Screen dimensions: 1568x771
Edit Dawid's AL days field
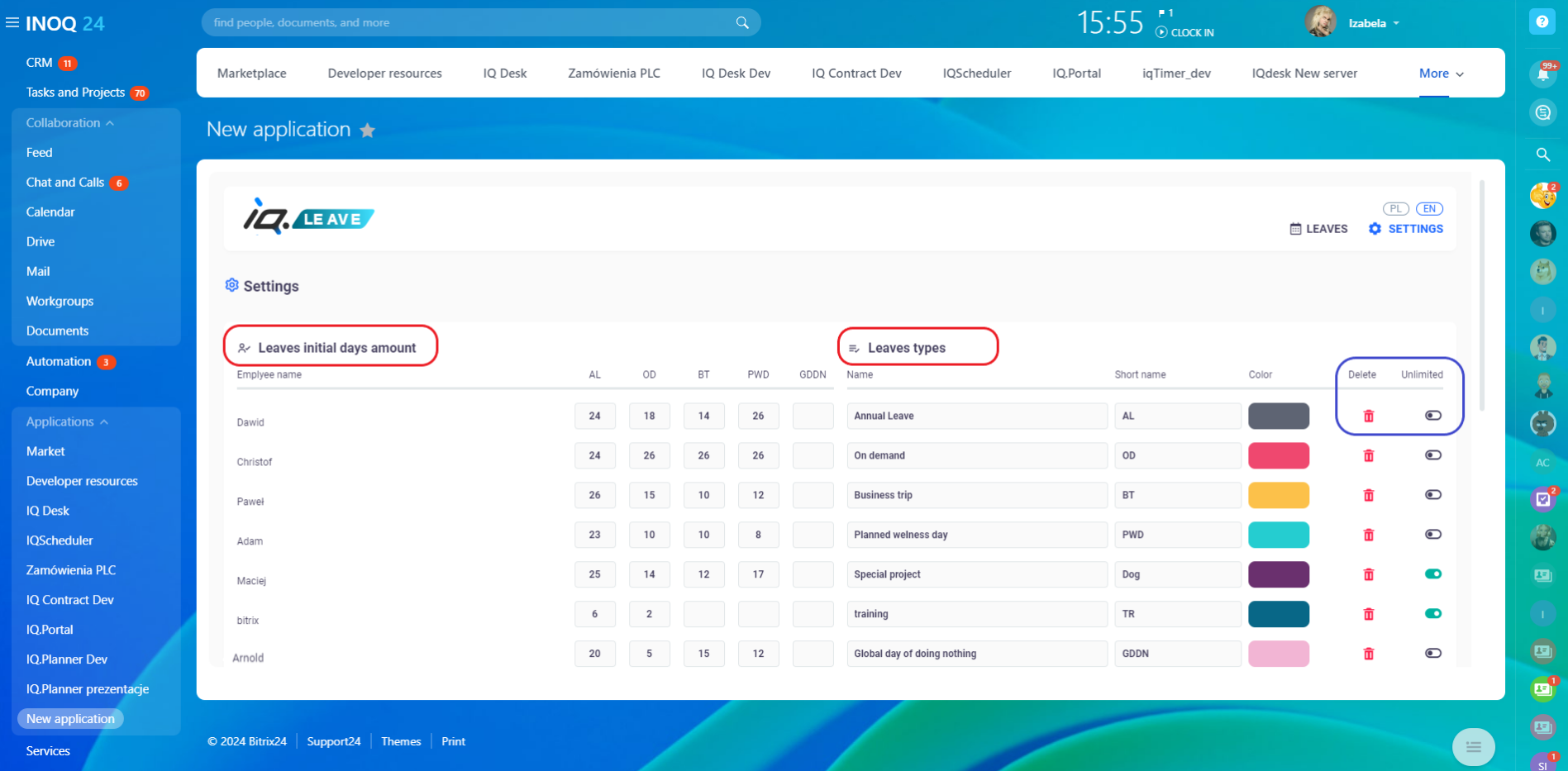pyautogui.click(x=595, y=416)
